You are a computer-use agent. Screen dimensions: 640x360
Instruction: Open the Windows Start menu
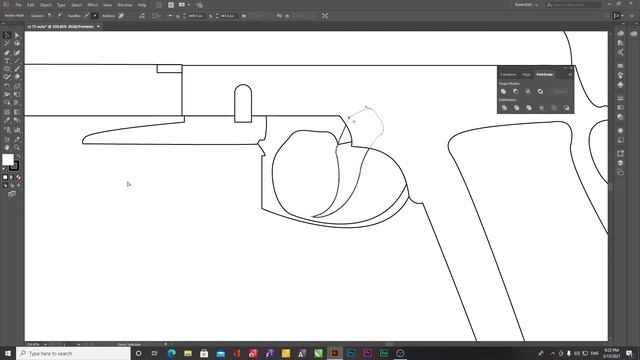8,353
